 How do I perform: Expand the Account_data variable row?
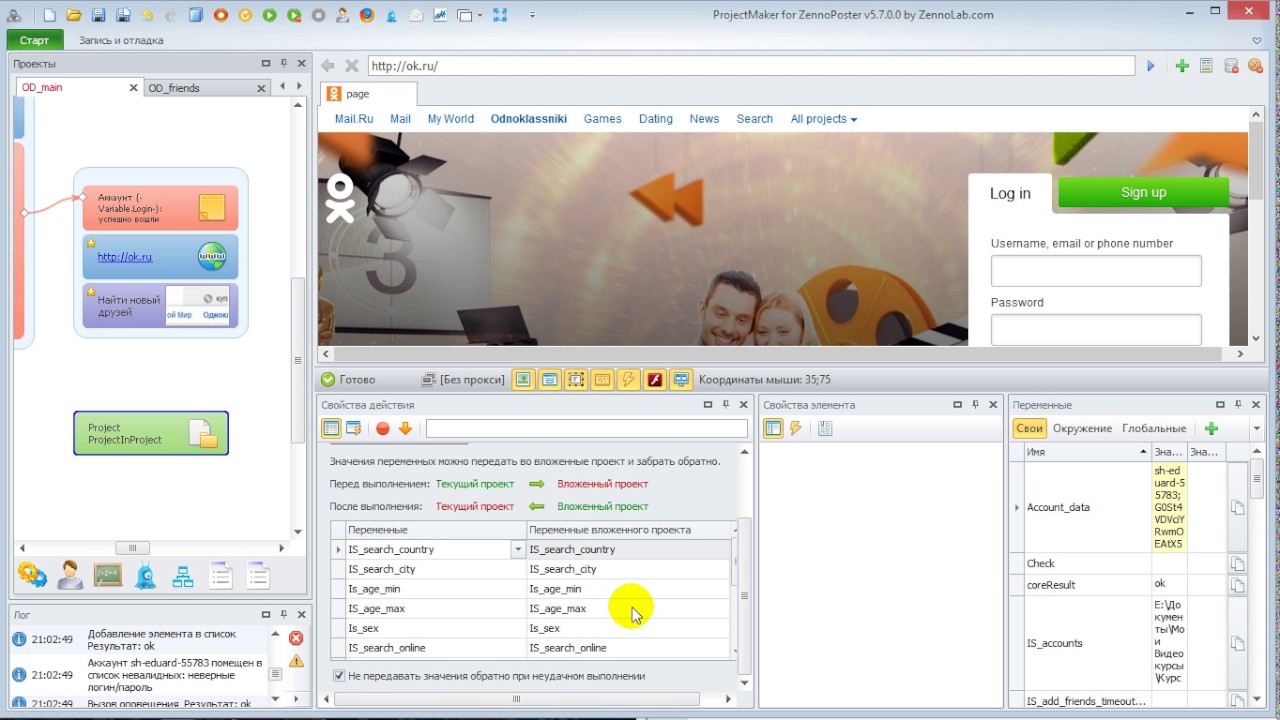click(x=1017, y=507)
